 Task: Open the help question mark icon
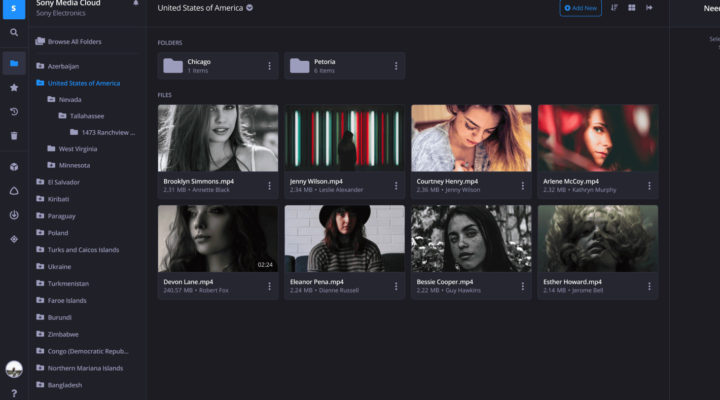[x=14, y=393]
